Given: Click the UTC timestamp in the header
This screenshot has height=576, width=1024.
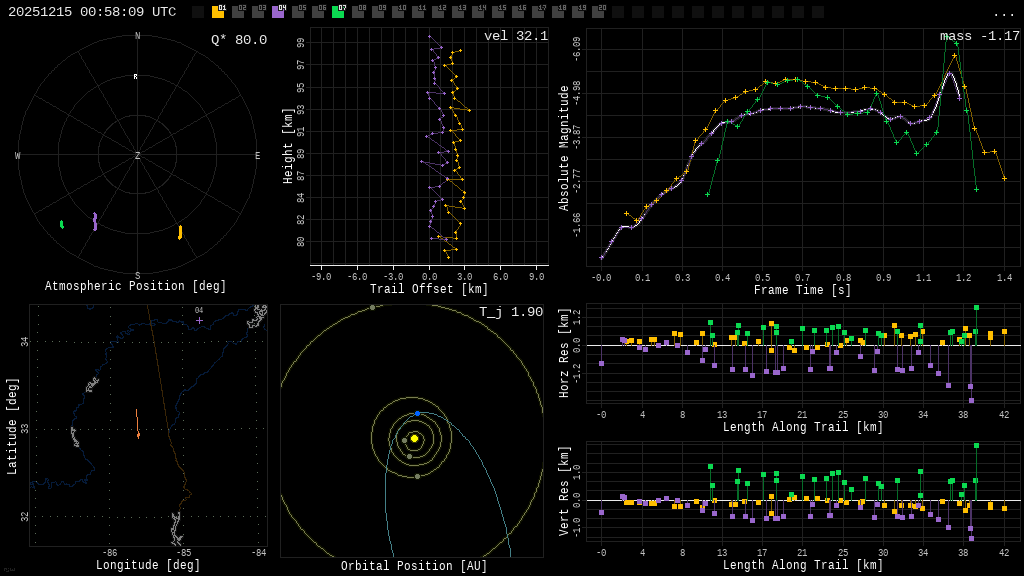Looking at the screenshot, I should point(92,12).
